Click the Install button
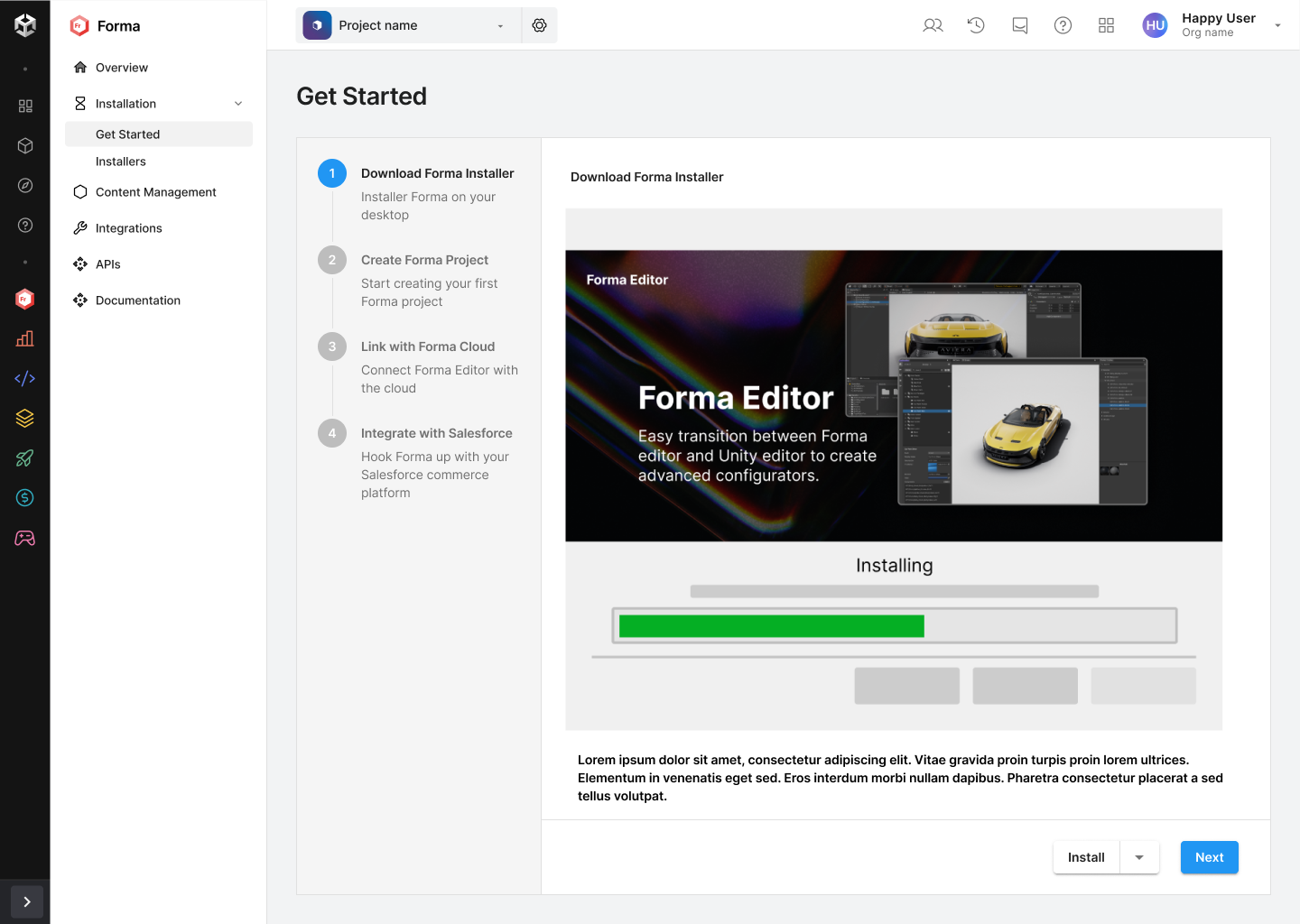 tap(1086, 857)
